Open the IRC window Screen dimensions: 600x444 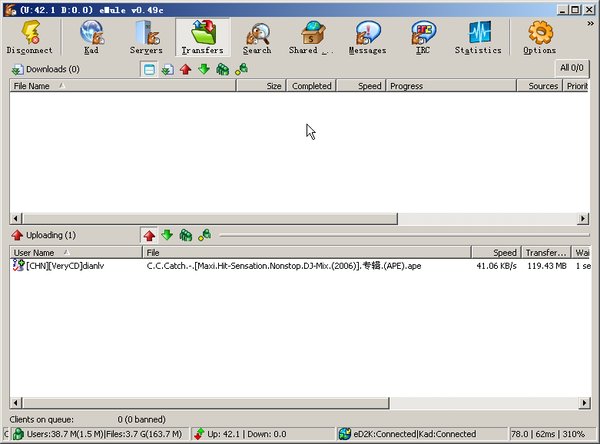[422, 37]
